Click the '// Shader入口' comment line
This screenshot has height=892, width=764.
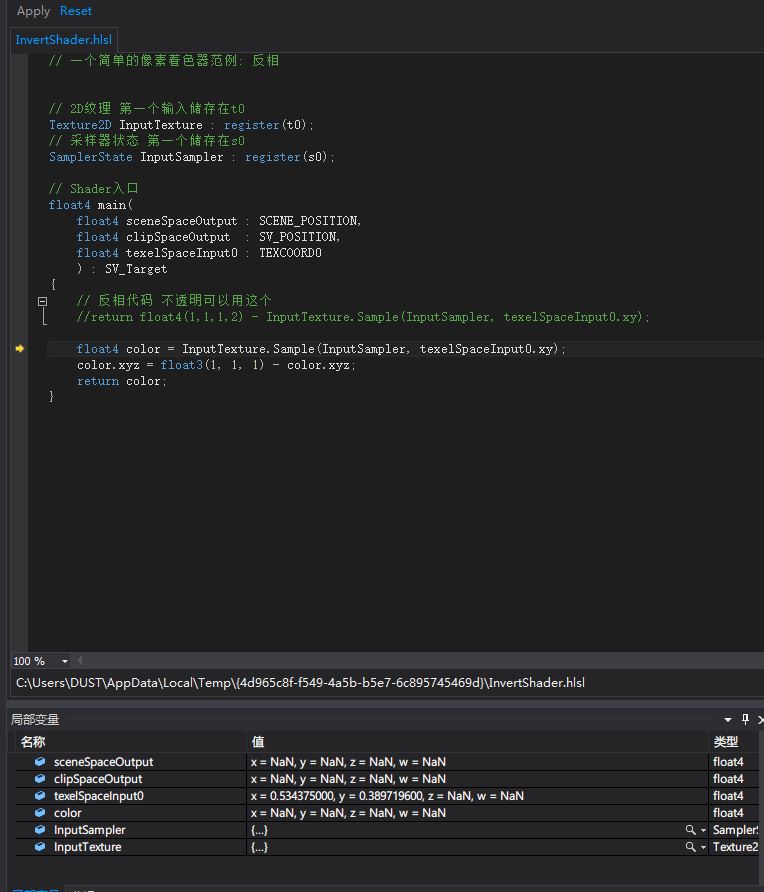(94, 188)
